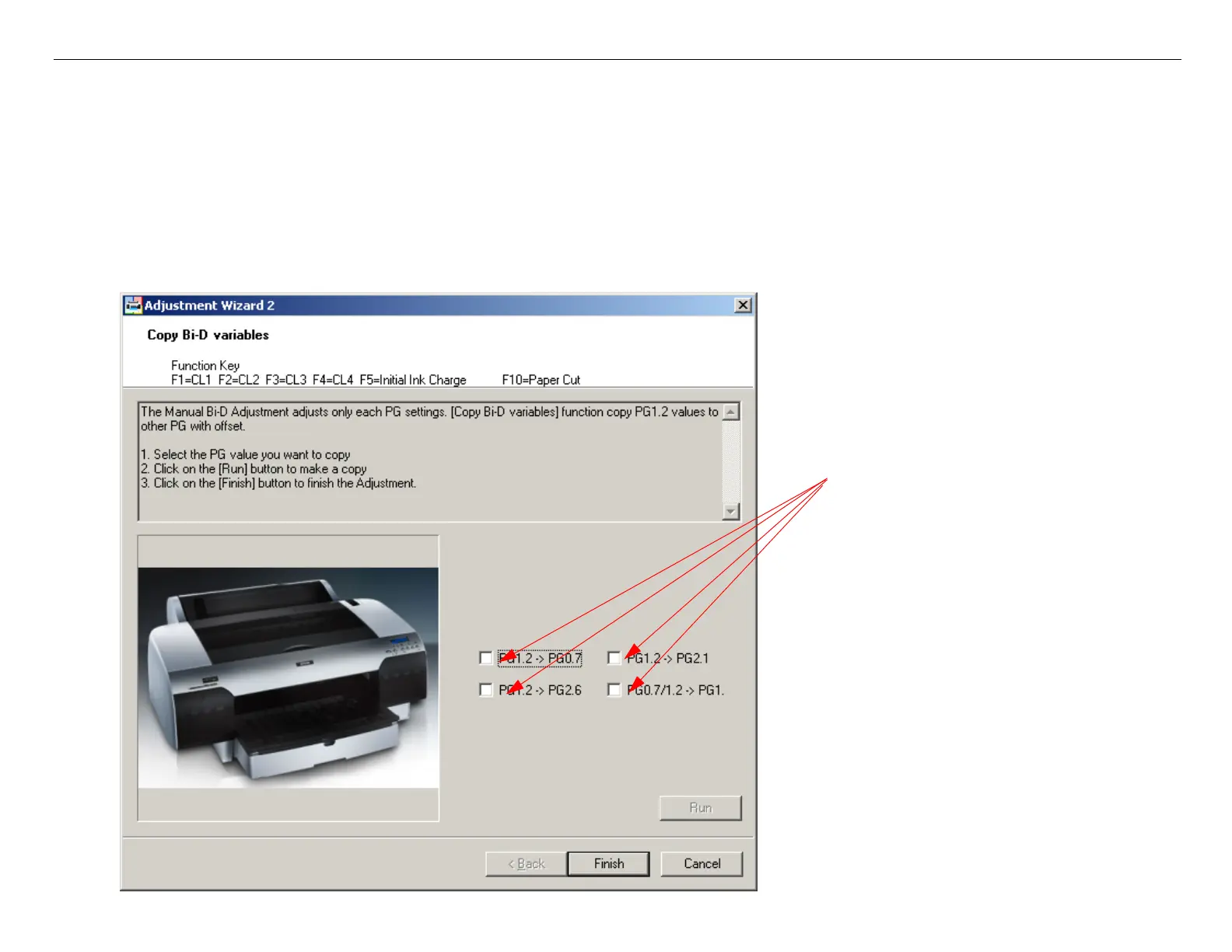Enable the PG1.2 -> PG2.1 option
1232x952 pixels.
tap(614, 658)
